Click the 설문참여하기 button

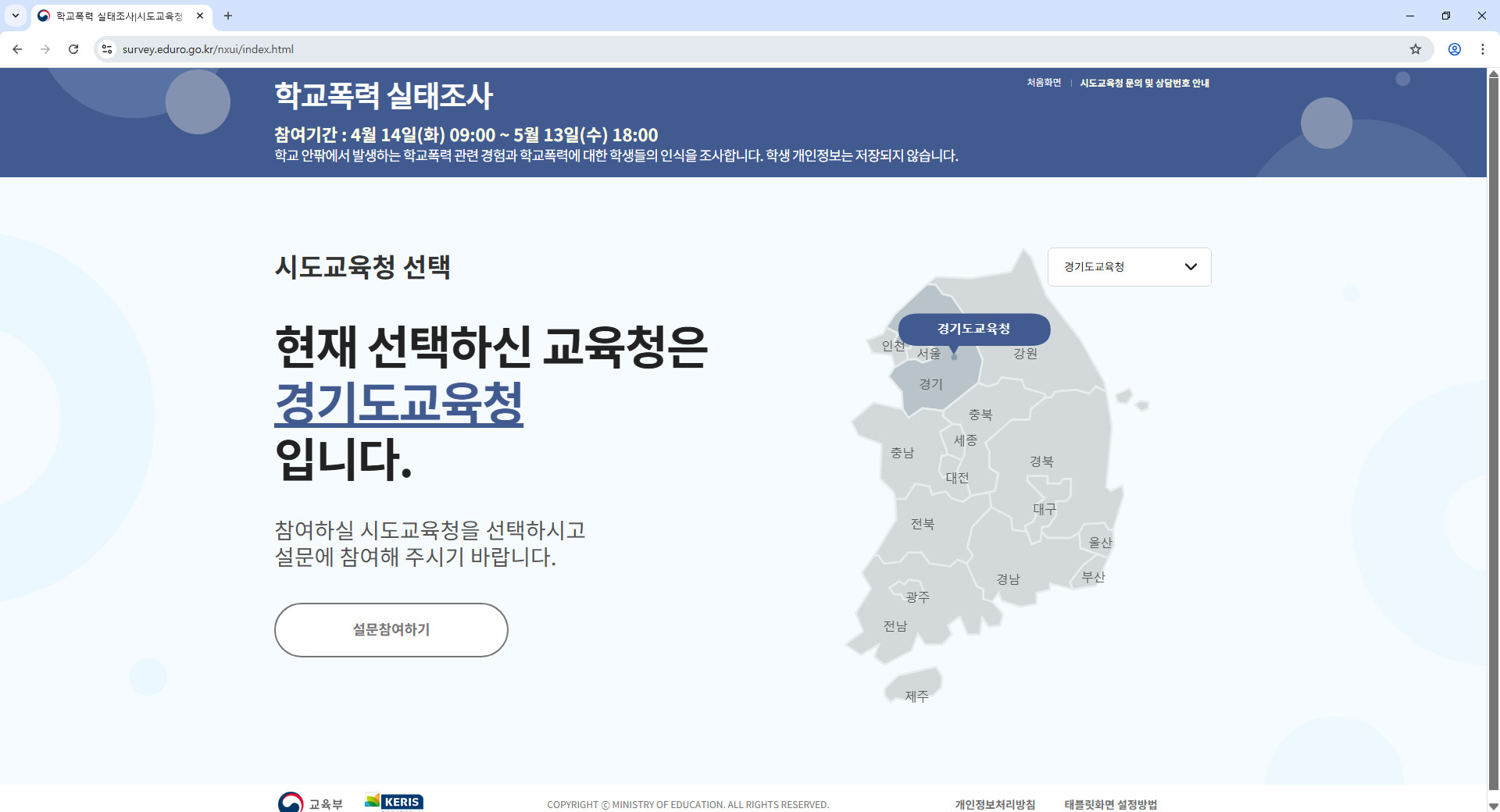point(391,629)
